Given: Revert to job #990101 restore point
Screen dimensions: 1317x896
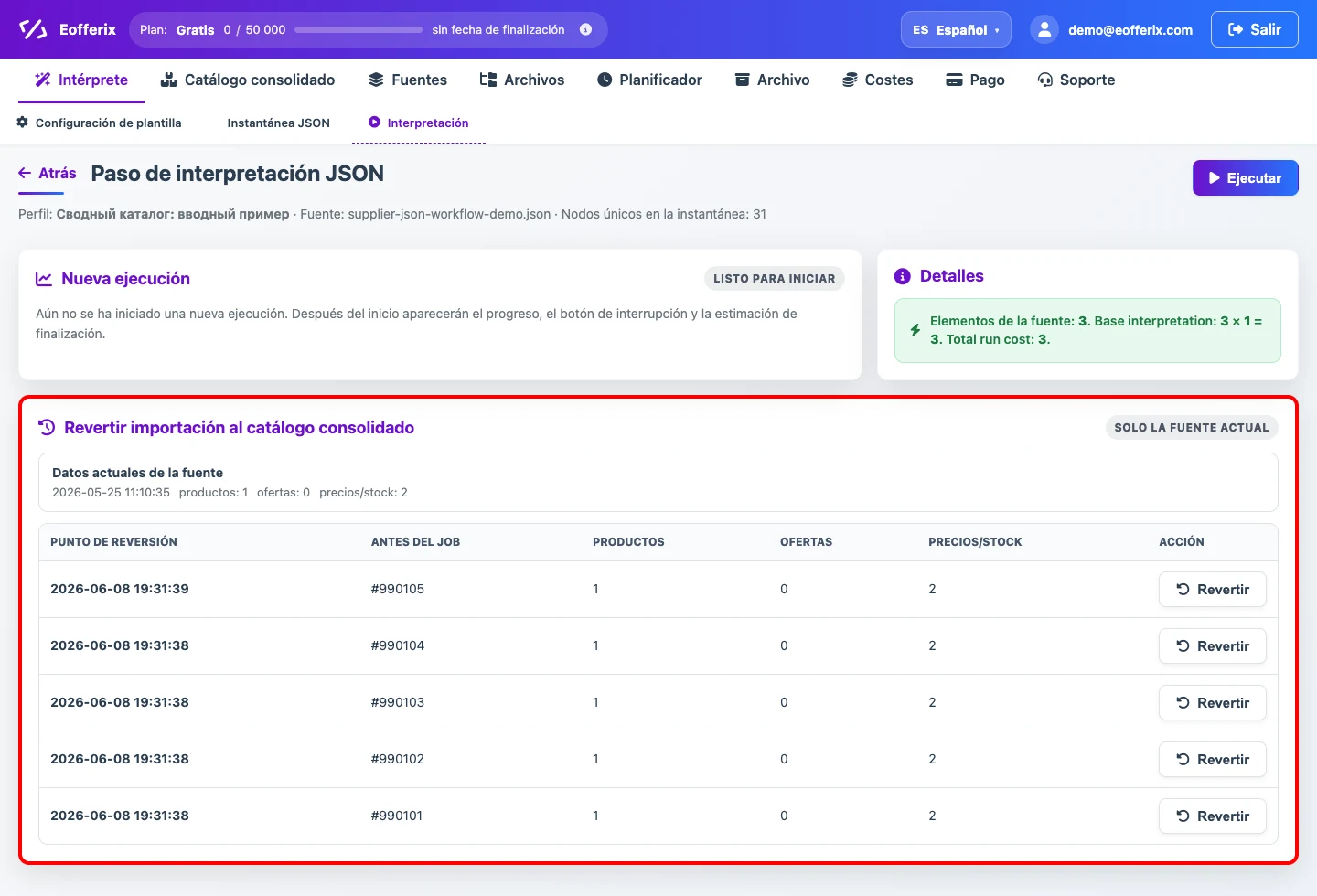Looking at the screenshot, I should point(1212,816).
